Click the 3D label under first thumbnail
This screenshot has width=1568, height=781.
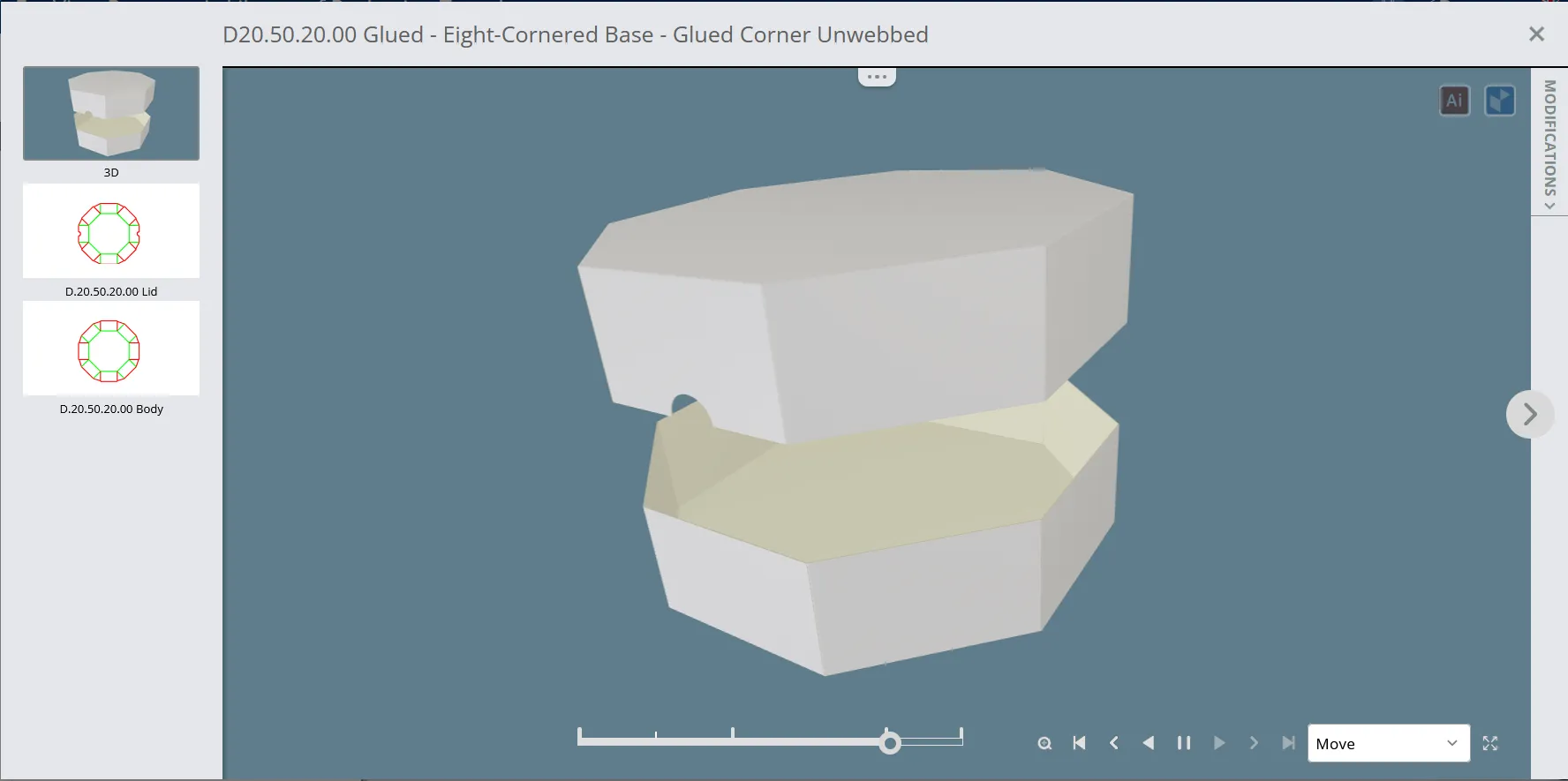click(111, 172)
